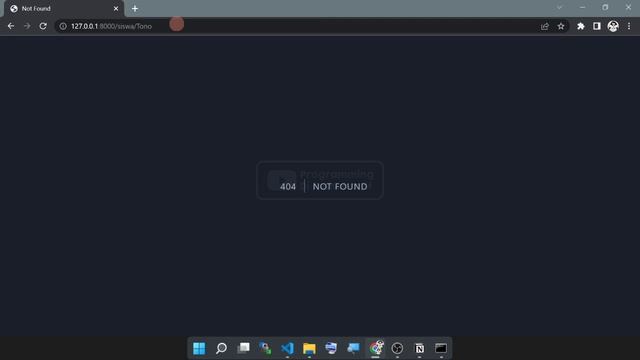Click the 404 error code text
Screen dimensions: 640x360
(288, 187)
